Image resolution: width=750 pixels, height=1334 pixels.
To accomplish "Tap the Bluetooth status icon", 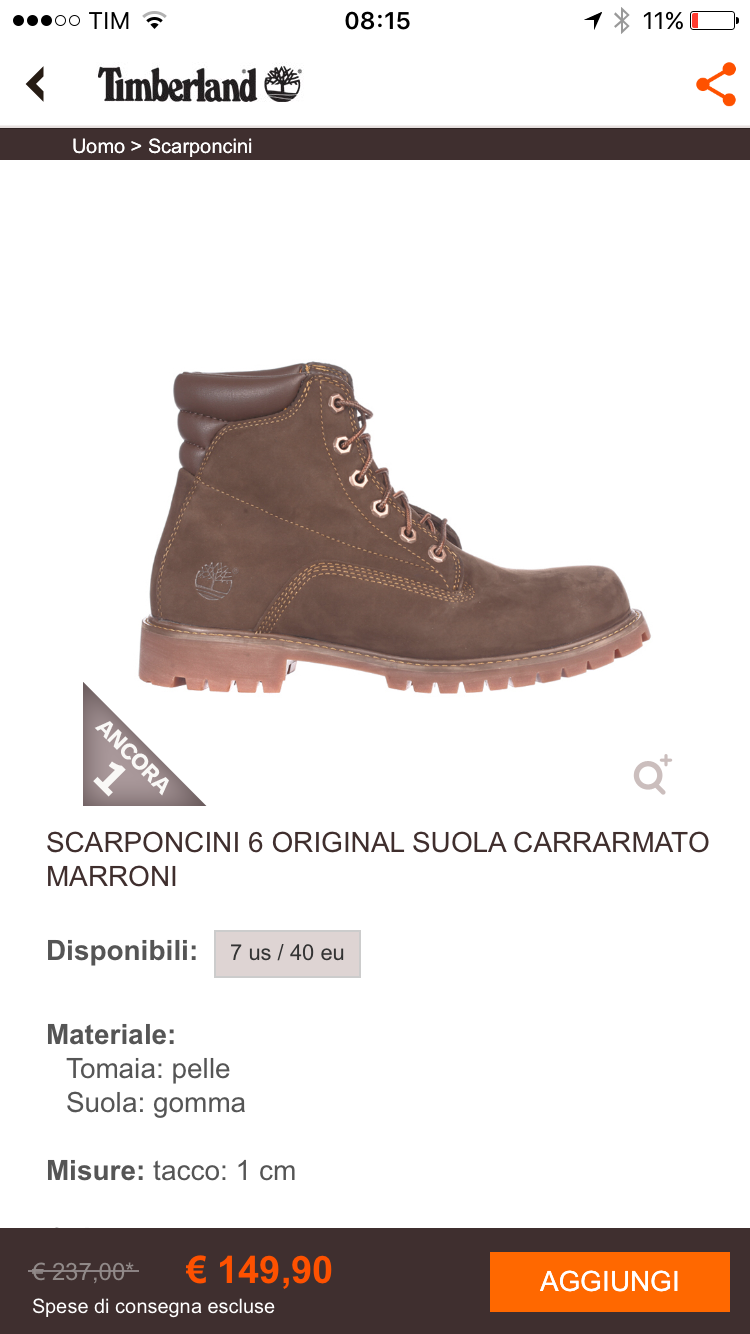I will [622, 20].
